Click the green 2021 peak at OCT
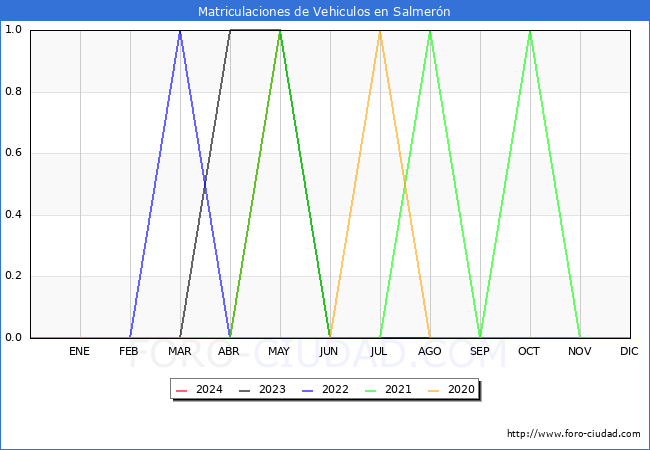650x450 pixels. coord(530,31)
